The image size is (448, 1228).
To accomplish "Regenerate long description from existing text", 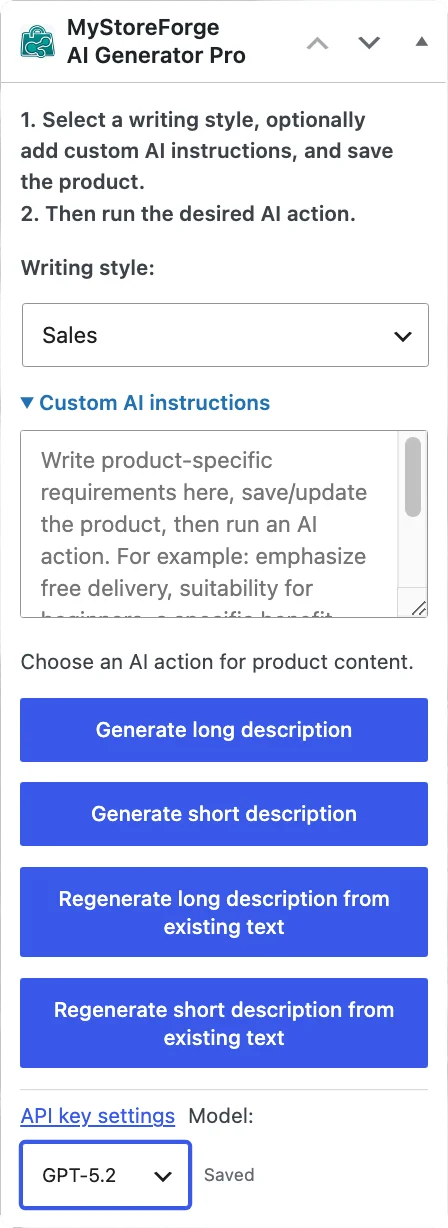I will [224, 912].
